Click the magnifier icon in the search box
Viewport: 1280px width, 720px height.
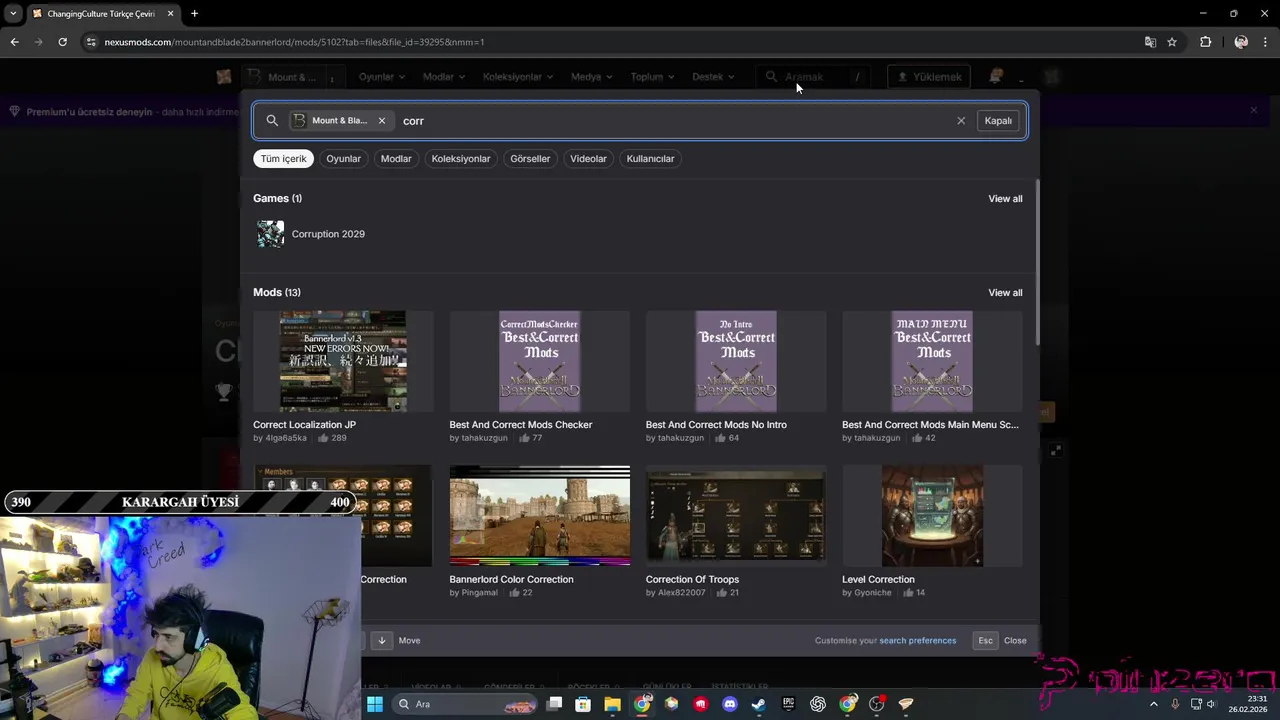(272, 121)
